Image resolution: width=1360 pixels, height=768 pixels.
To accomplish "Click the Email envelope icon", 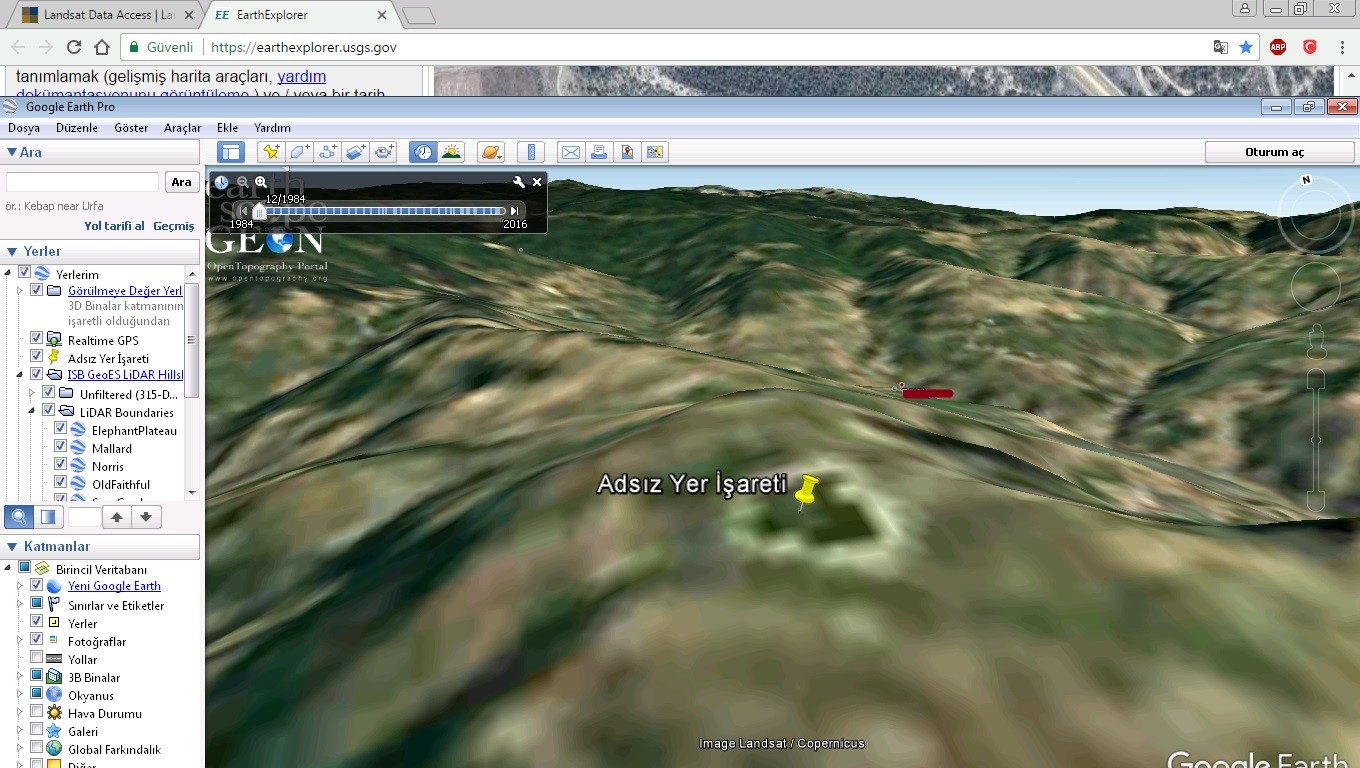I will click(x=570, y=152).
